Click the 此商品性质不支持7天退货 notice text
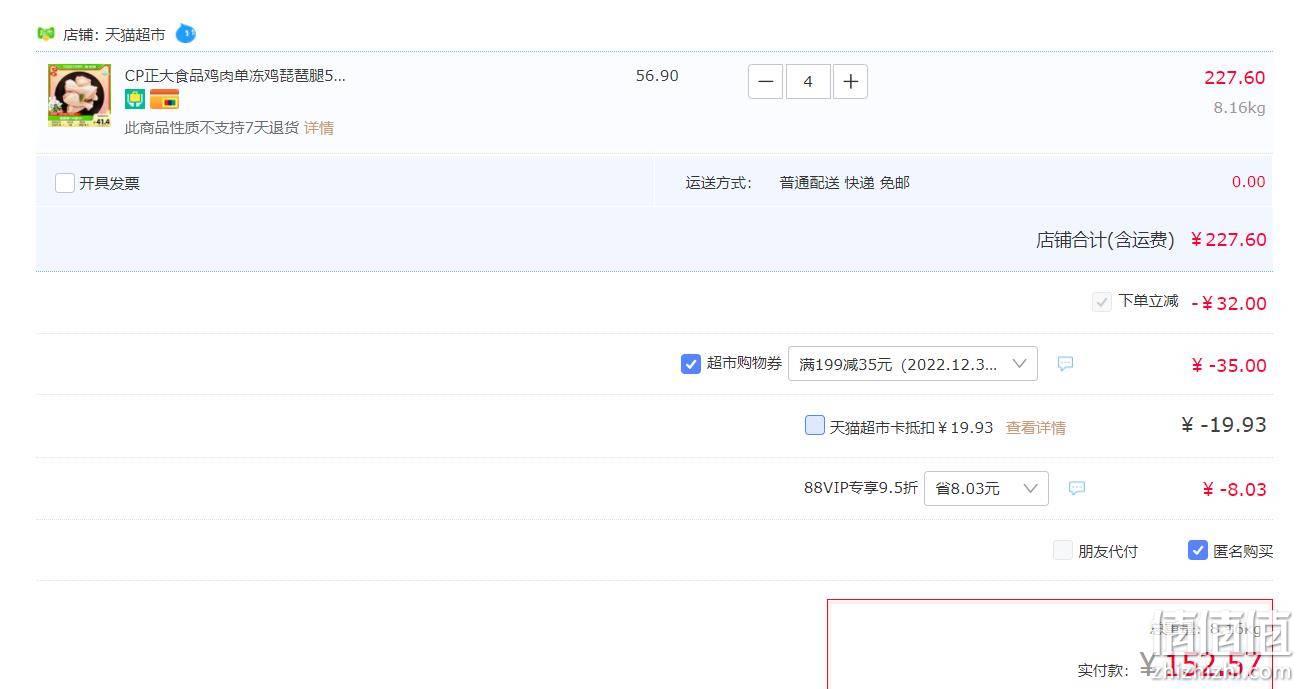 coord(212,128)
